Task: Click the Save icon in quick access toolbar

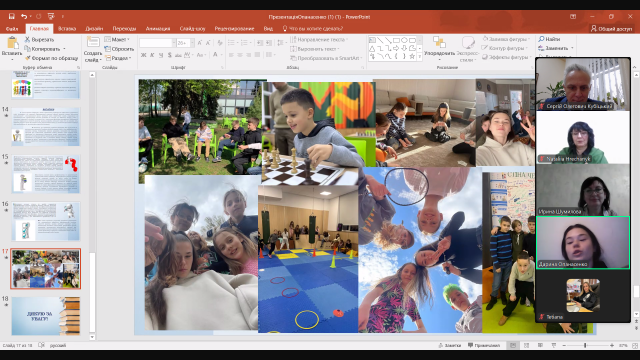Action: click(11, 16)
